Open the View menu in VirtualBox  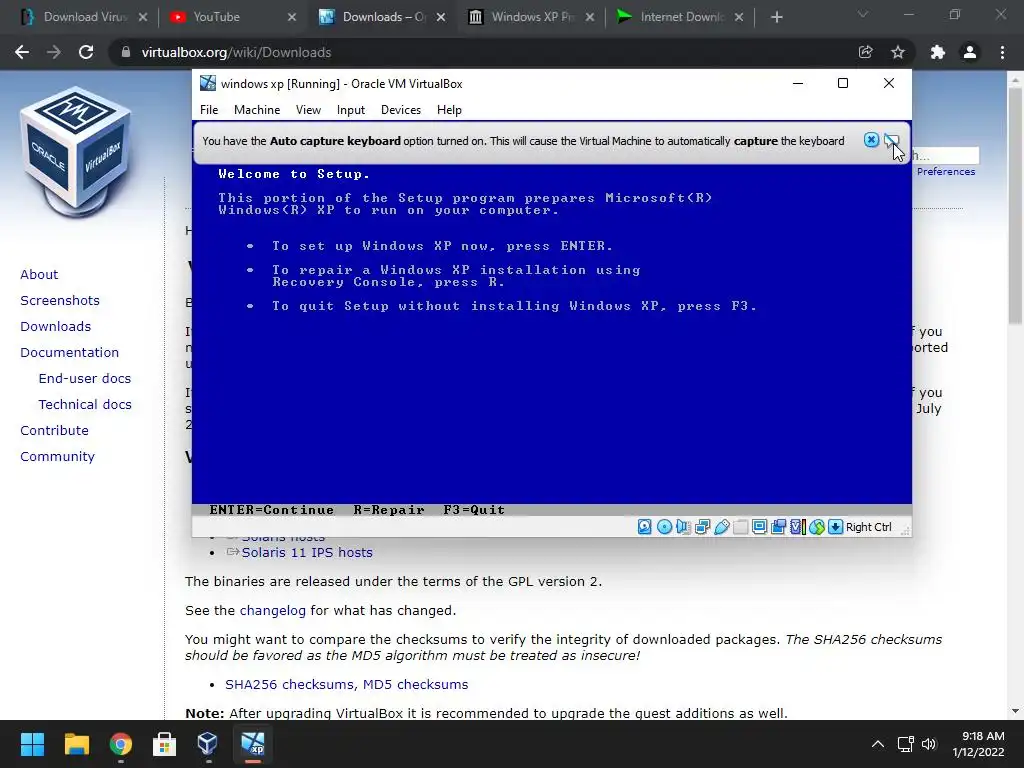pos(308,110)
